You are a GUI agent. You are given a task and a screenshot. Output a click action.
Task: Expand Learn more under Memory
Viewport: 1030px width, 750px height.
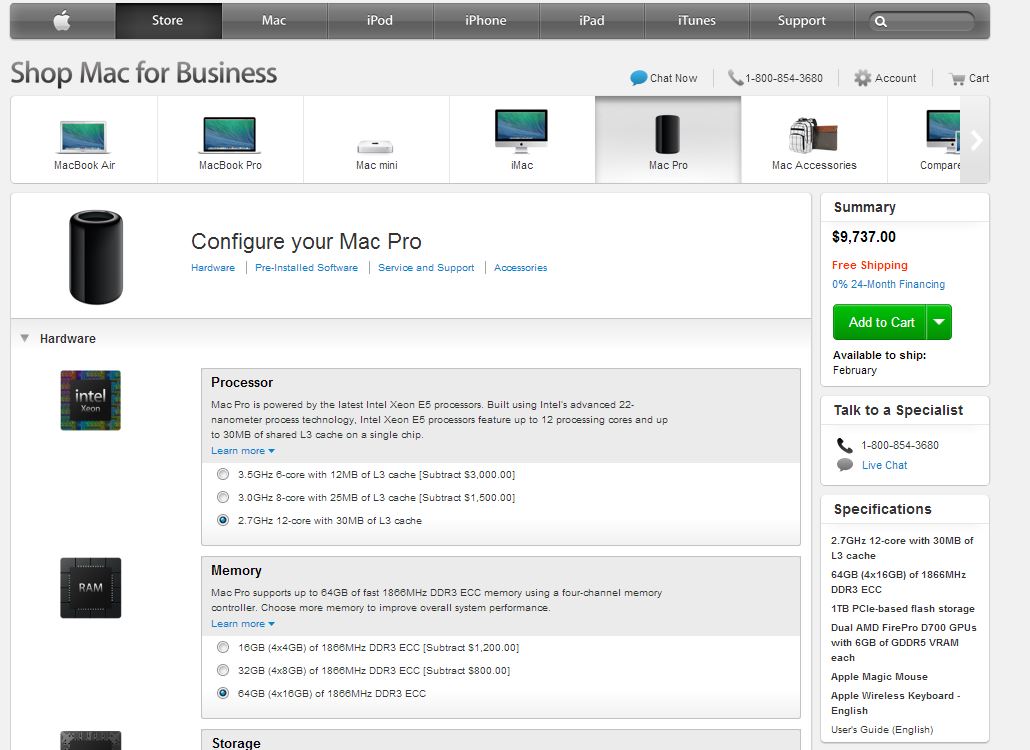tap(242, 624)
